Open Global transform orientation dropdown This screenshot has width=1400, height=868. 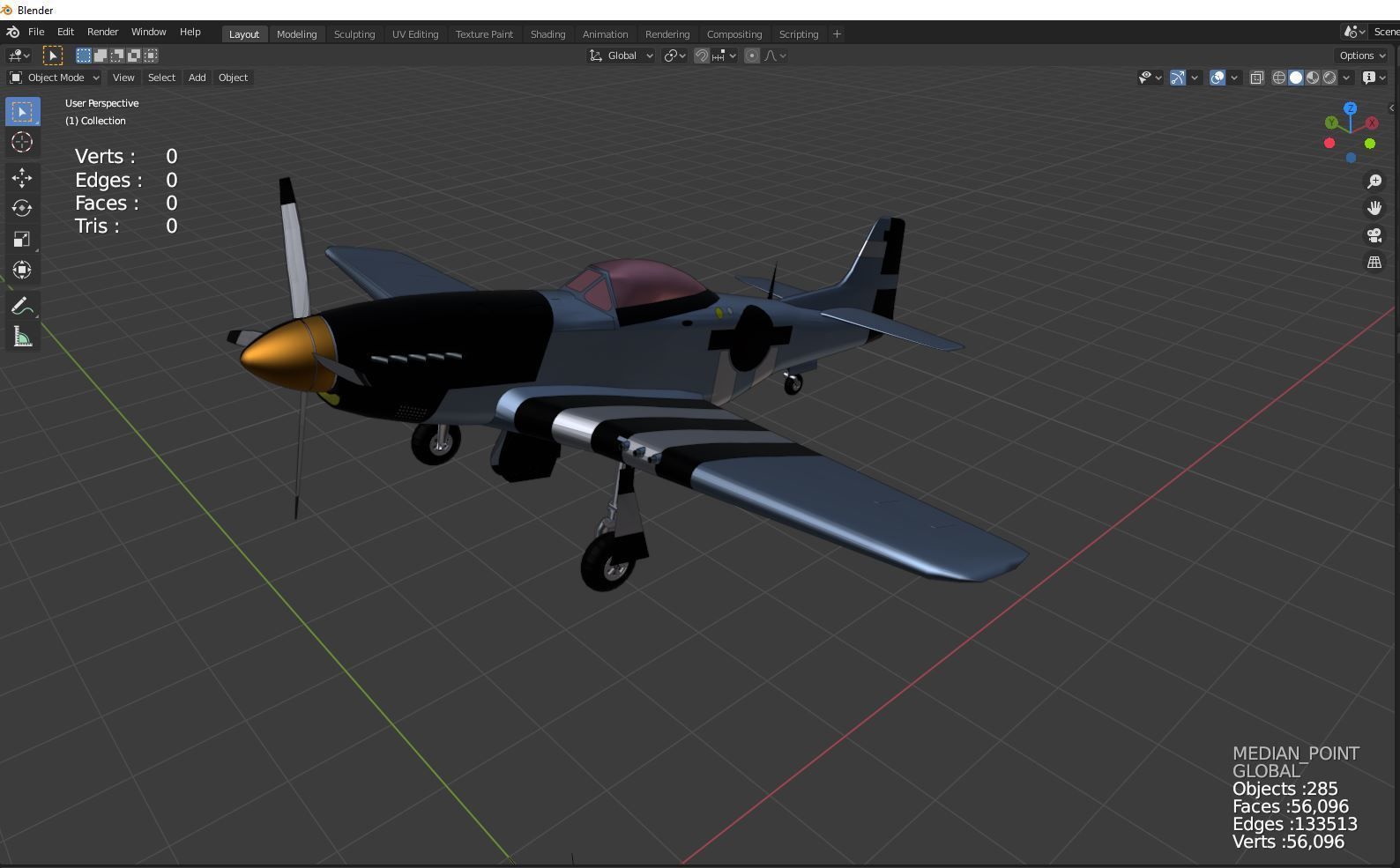click(622, 56)
